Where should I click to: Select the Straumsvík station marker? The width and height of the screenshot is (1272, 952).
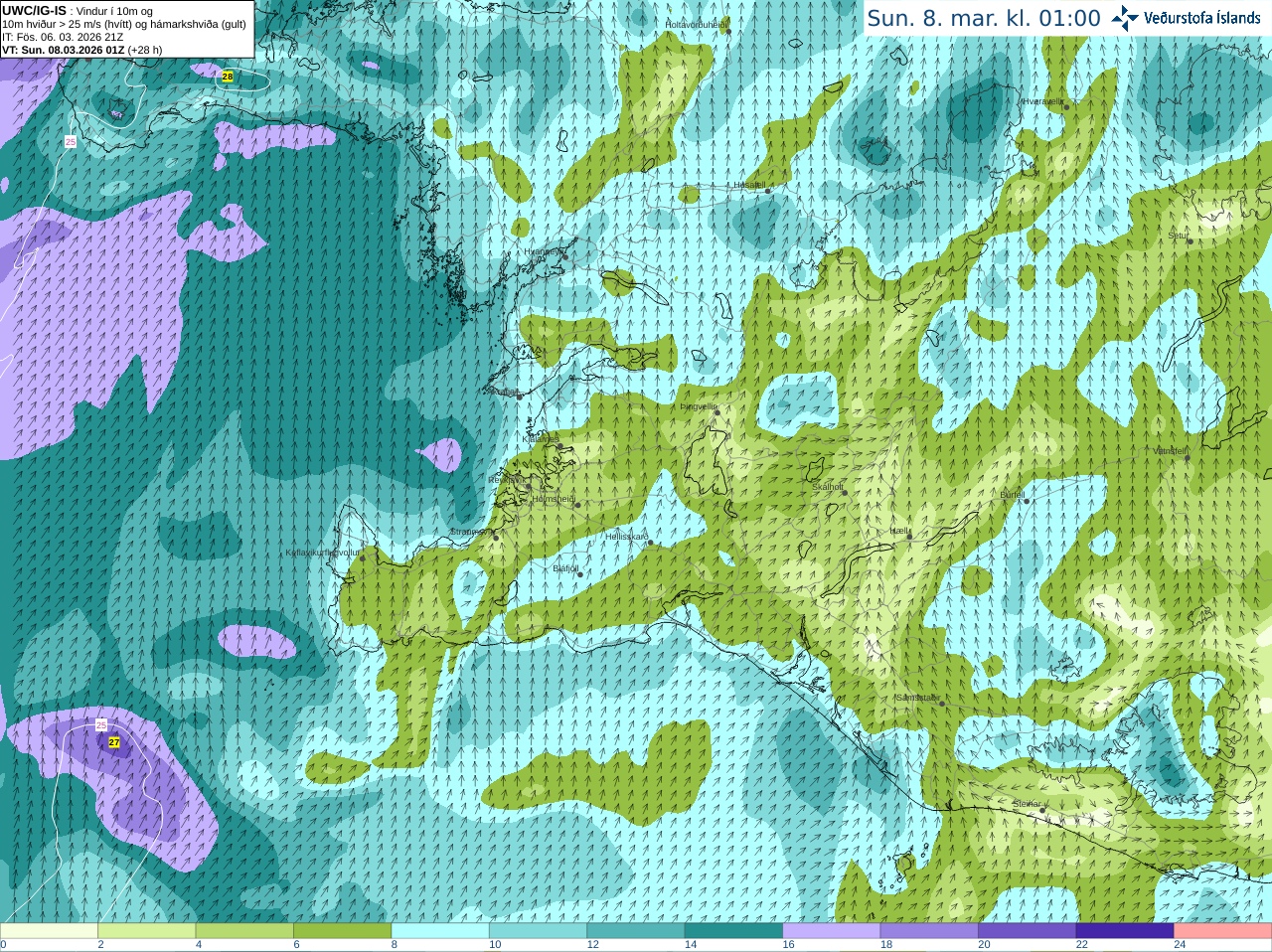pos(496,538)
